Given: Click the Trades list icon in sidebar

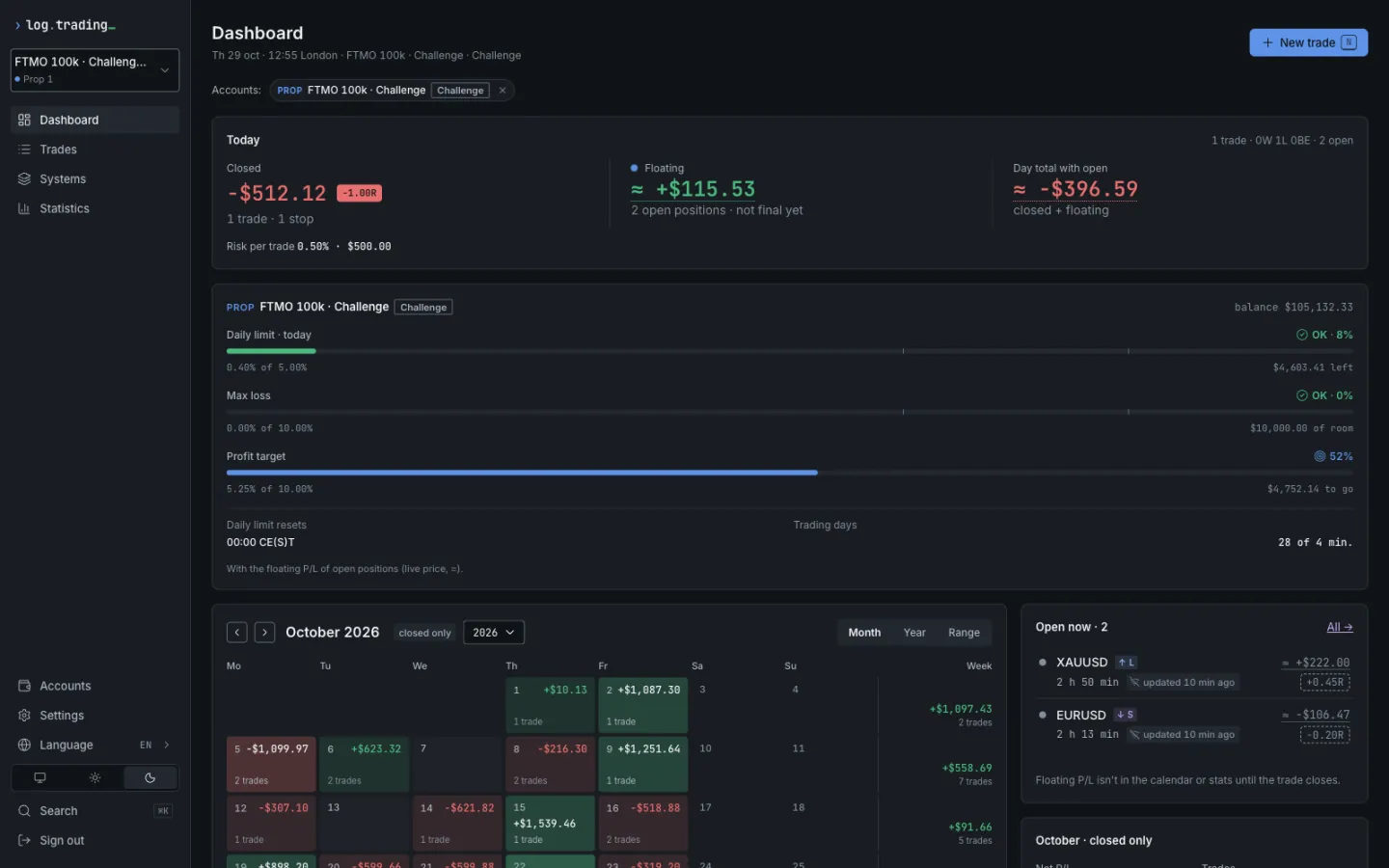Looking at the screenshot, I should (x=24, y=149).
